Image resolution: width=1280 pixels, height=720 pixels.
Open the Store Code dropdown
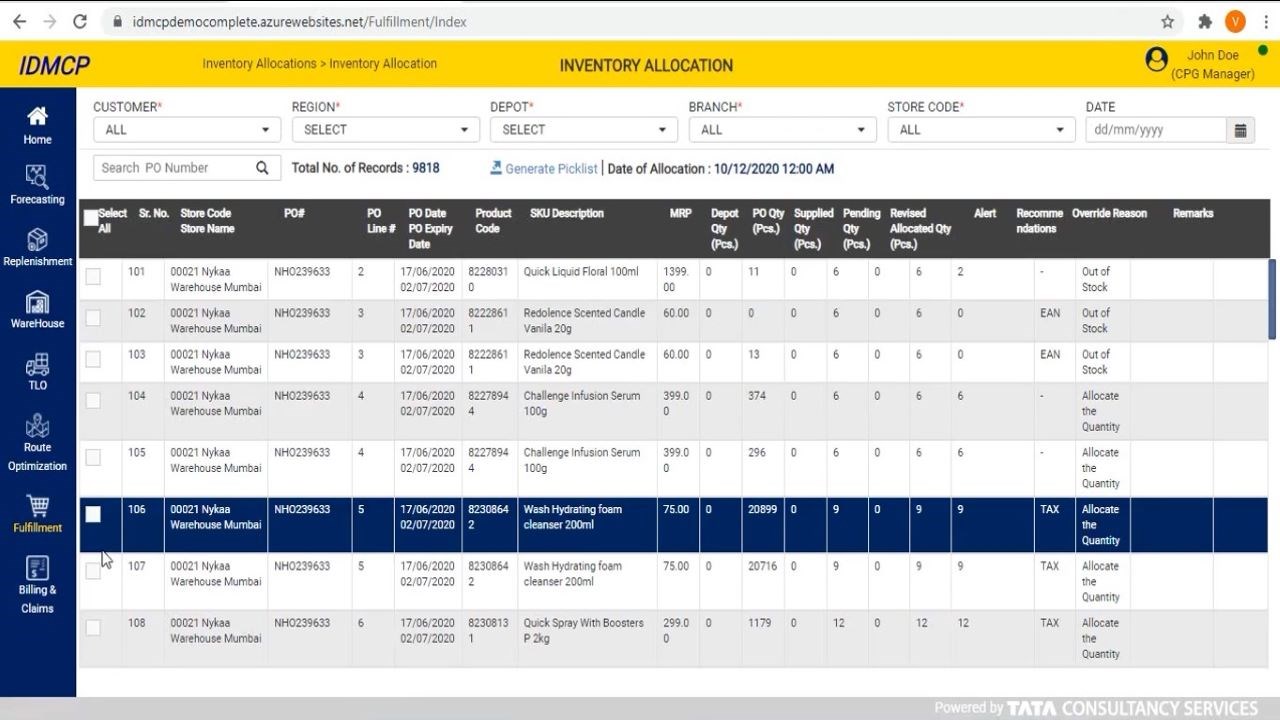click(982, 130)
